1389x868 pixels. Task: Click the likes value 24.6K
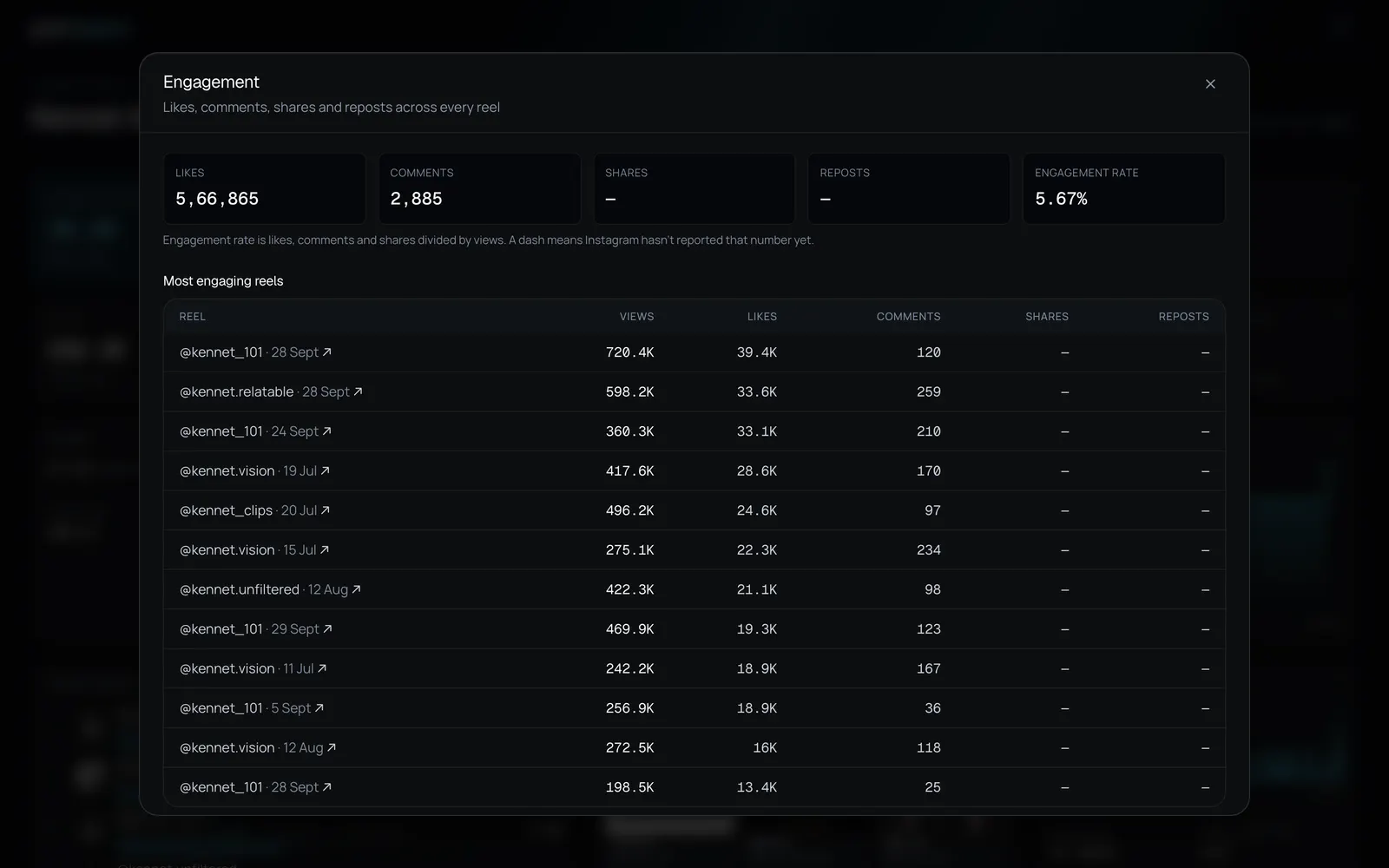coord(757,510)
